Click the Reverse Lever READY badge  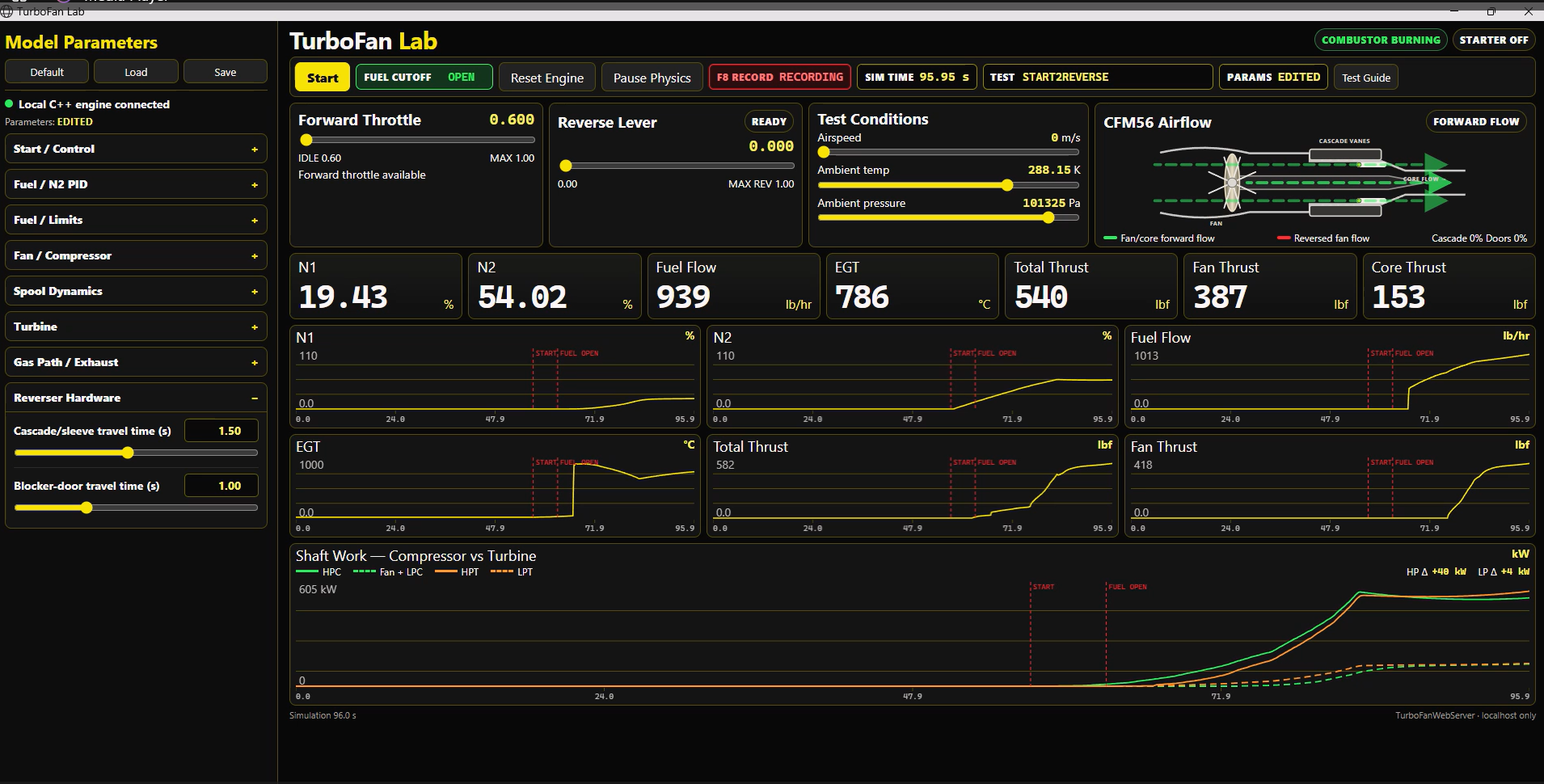point(769,121)
